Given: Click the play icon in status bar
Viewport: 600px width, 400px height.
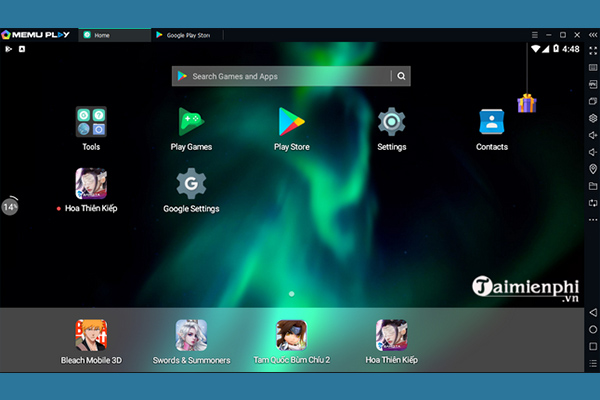Looking at the screenshot, I should coord(8,49).
